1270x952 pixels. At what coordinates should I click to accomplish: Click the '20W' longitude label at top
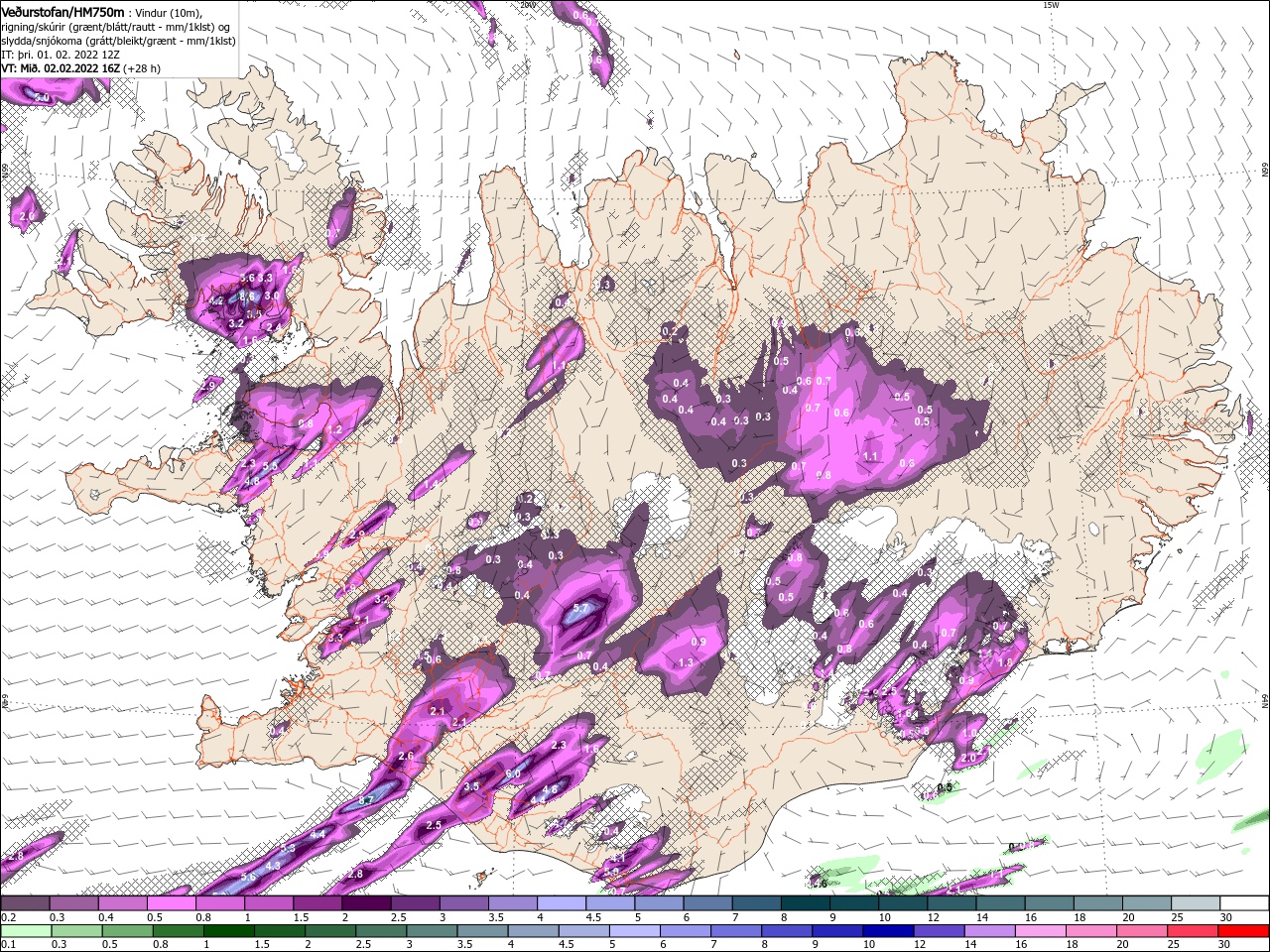(528, 5)
